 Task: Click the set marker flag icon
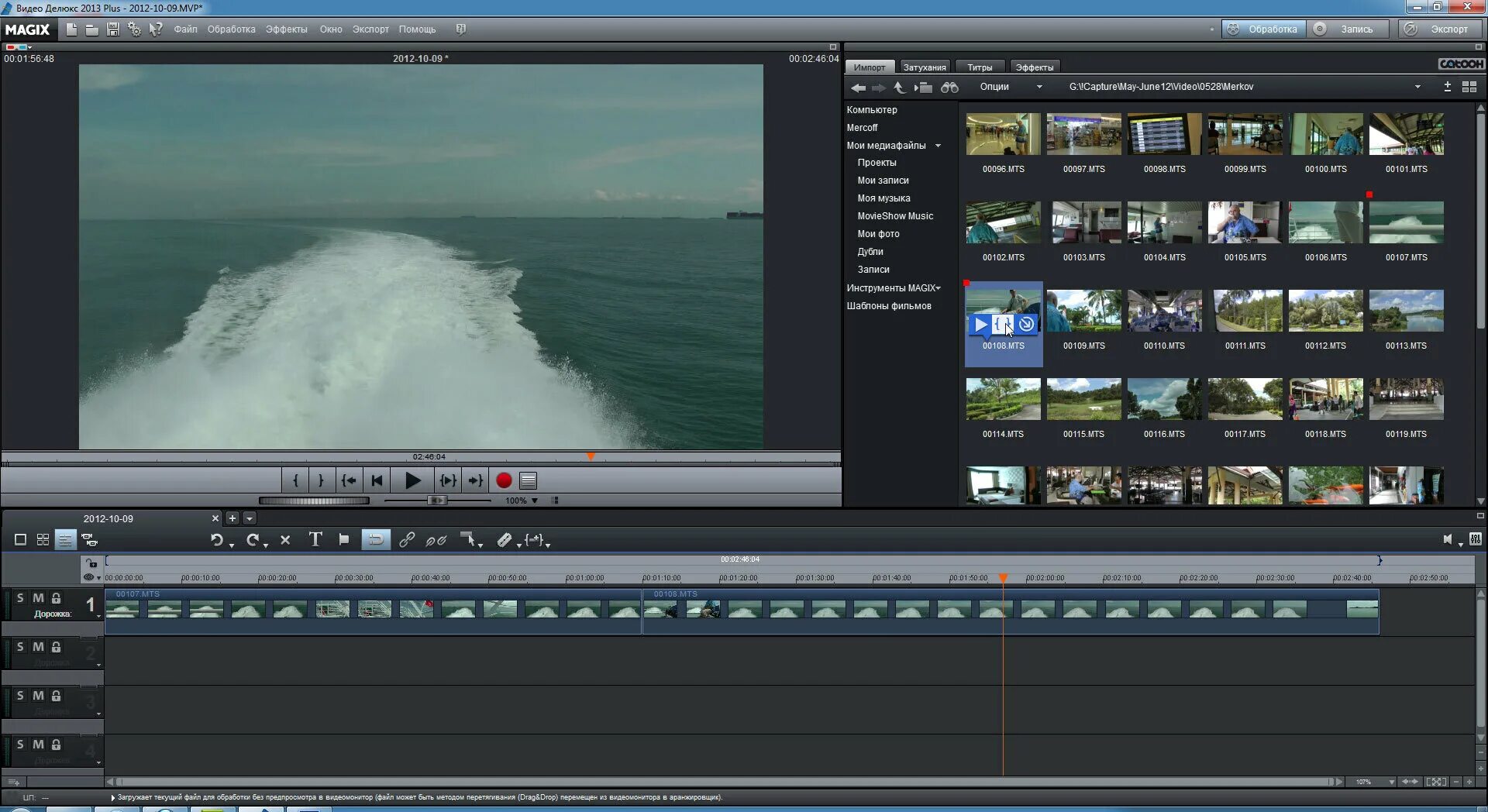coord(344,540)
